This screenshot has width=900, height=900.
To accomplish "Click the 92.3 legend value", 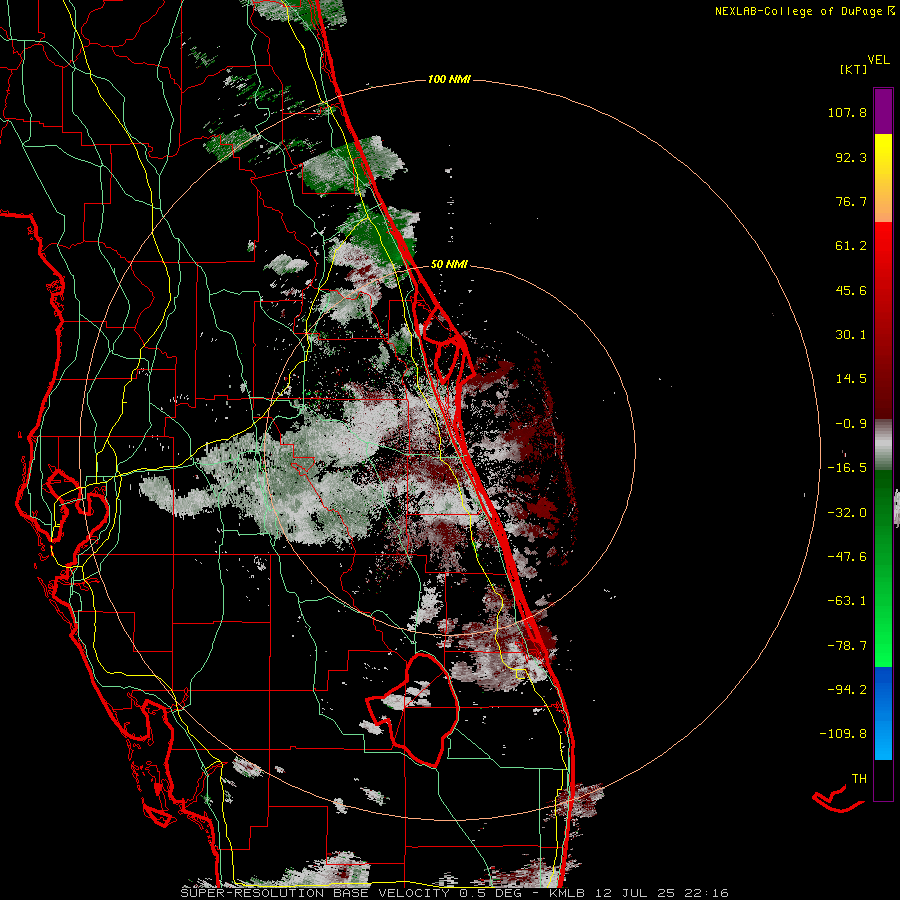I will coord(851,157).
